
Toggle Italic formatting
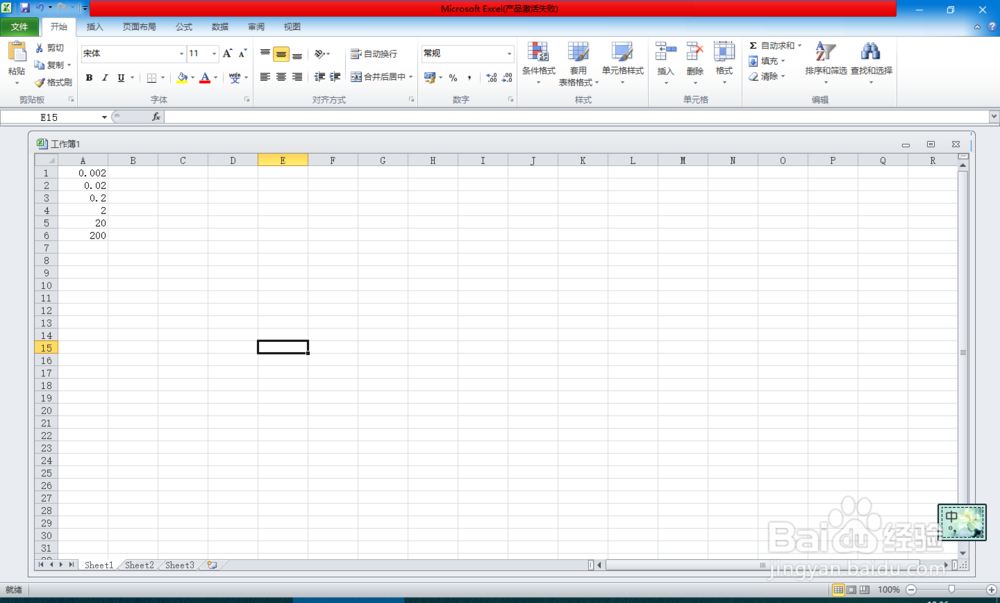point(105,78)
